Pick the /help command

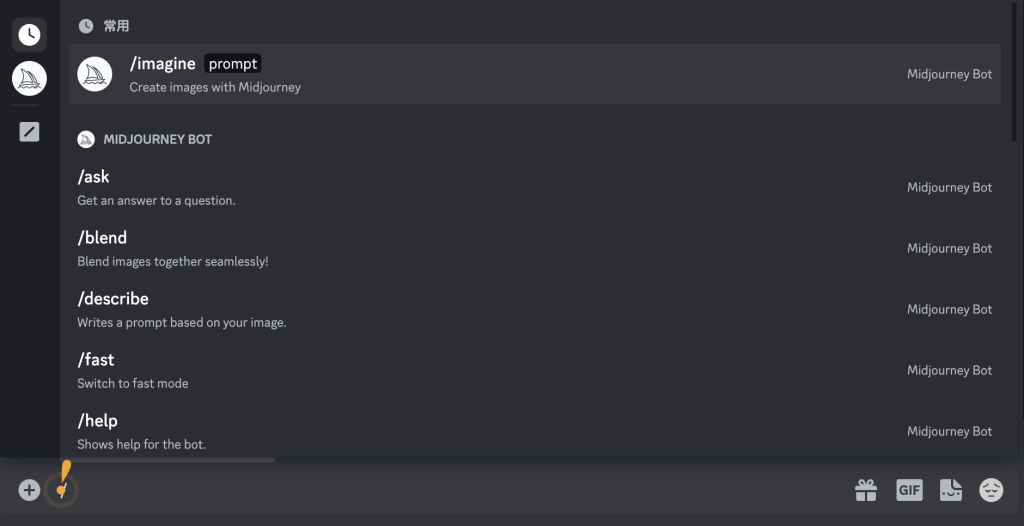point(534,431)
